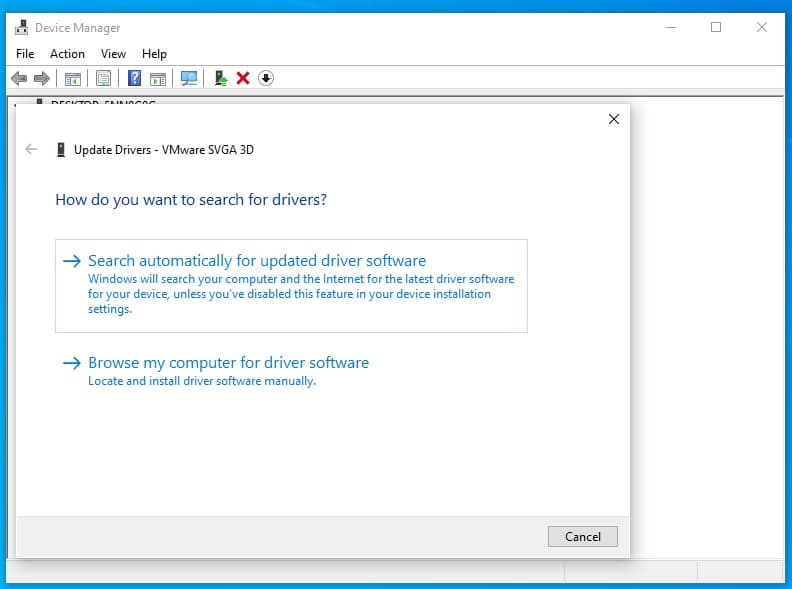
Task: Open the View menu
Action: pyautogui.click(x=113, y=54)
